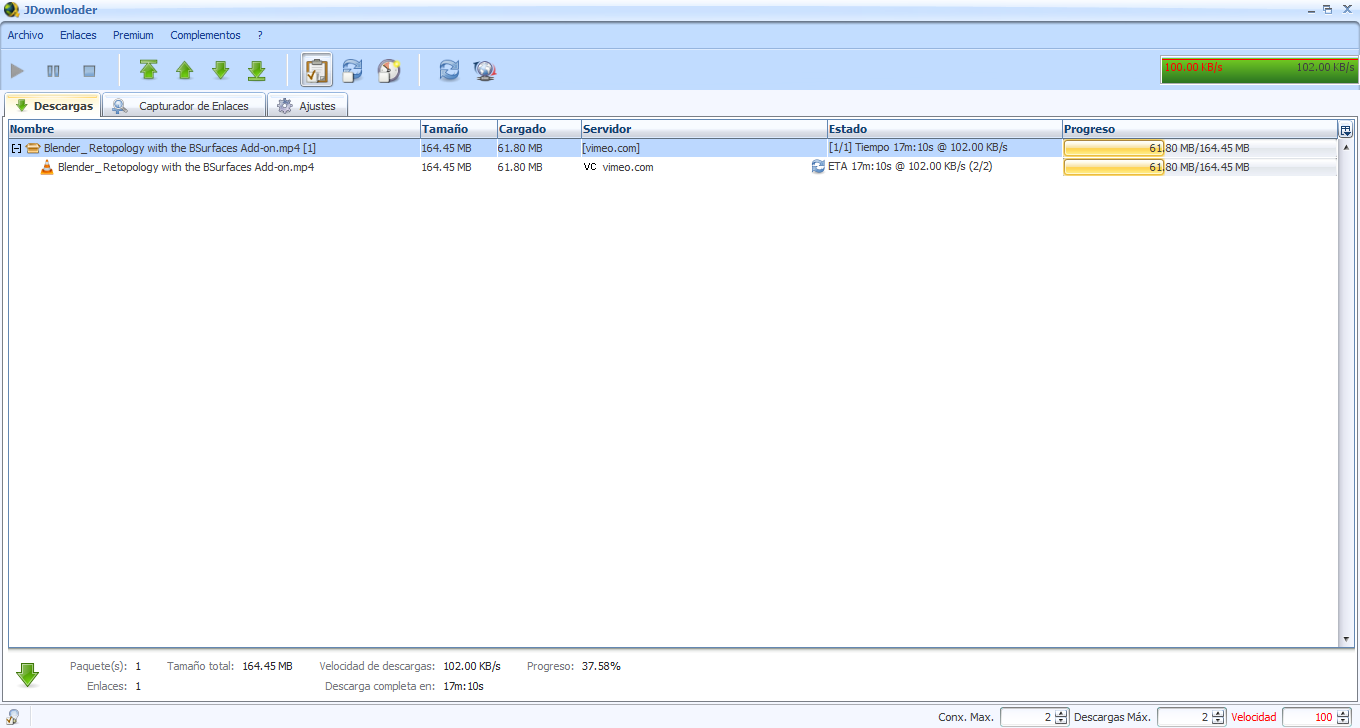Increase the Descargas Máx. value
Viewport: 1360px width, 728px height.
[x=1217, y=713]
